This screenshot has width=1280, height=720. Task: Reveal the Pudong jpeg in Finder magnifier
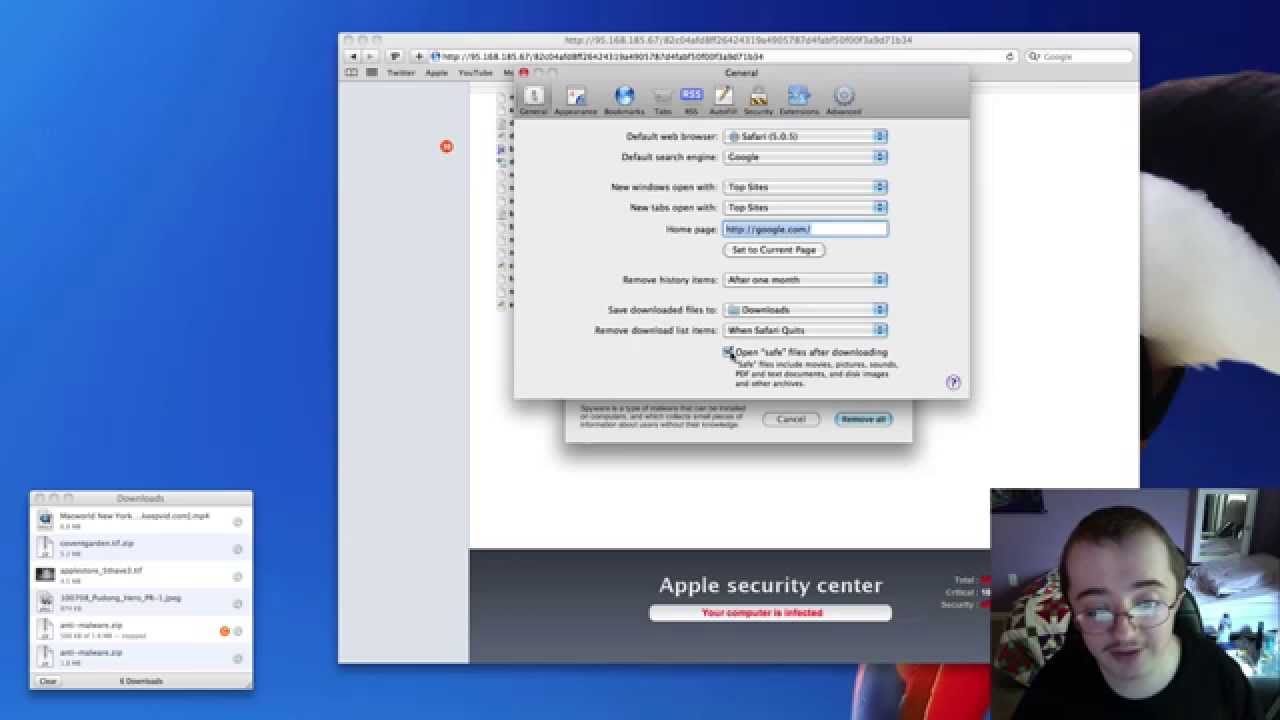238,604
